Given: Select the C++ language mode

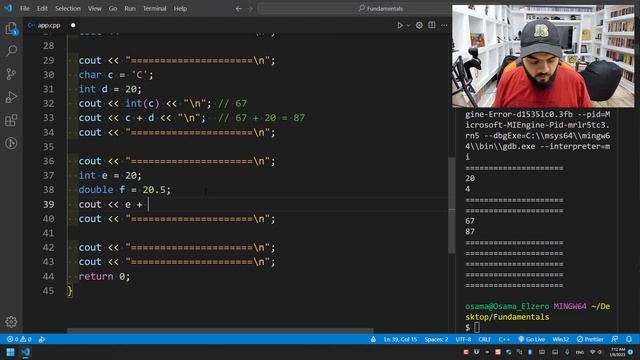Looking at the screenshot, I should [x=504, y=340].
